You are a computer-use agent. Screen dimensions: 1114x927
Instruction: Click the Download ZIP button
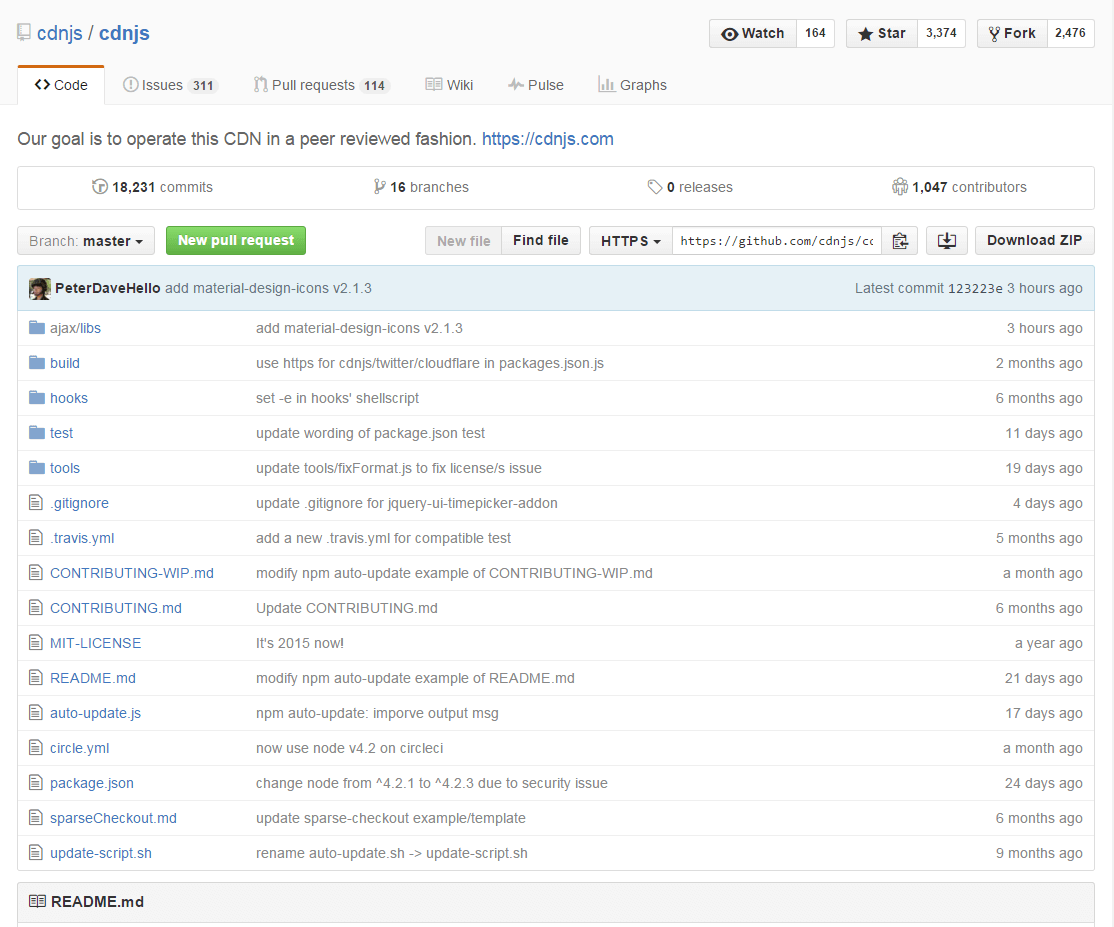1034,241
